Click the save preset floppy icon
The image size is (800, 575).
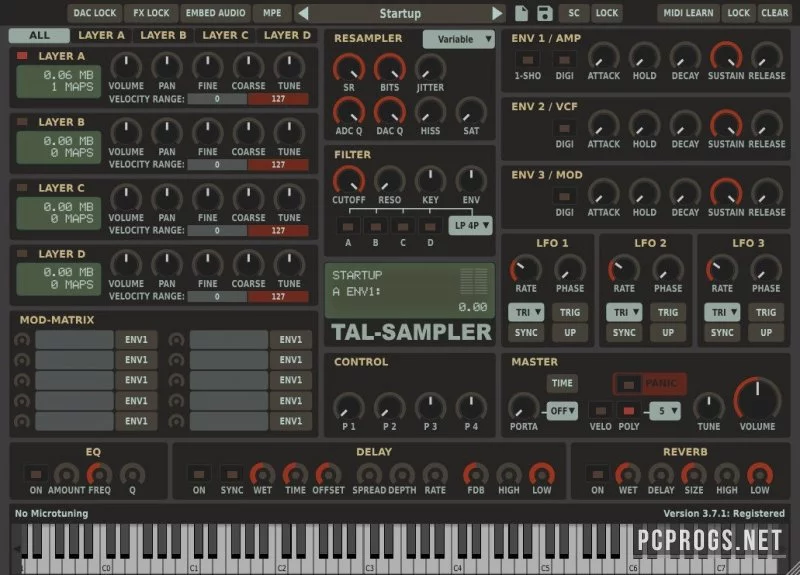(x=545, y=13)
